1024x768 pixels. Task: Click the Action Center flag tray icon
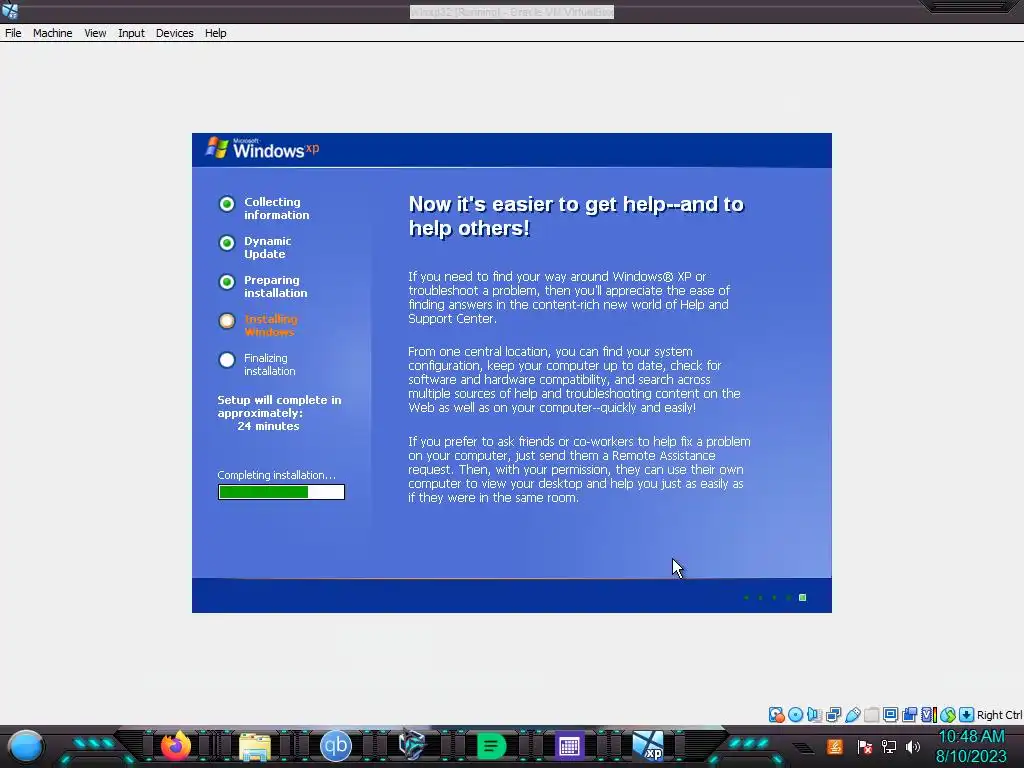(x=865, y=746)
